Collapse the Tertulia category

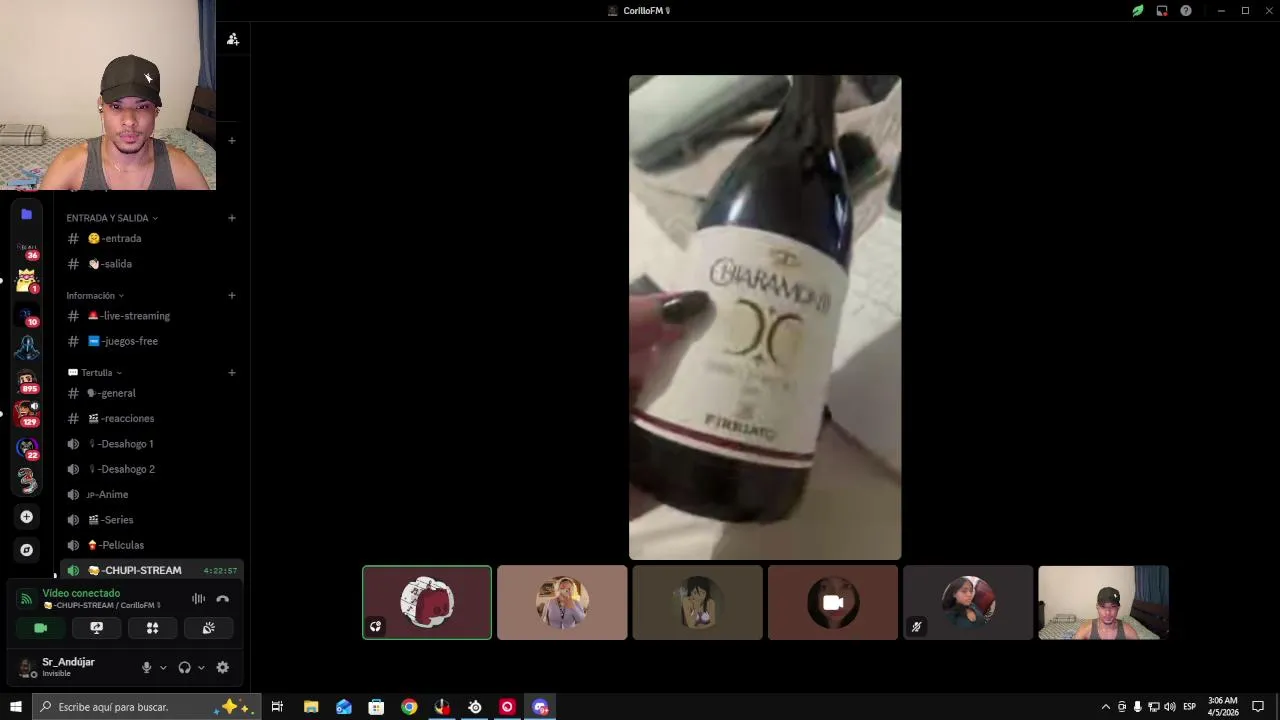(x=95, y=373)
